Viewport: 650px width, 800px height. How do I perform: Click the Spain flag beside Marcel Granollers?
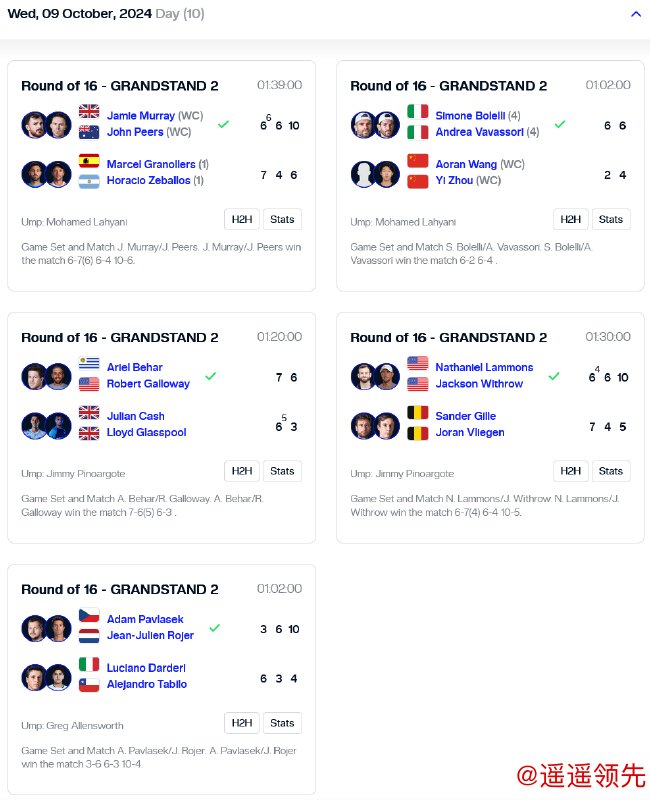(x=89, y=161)
